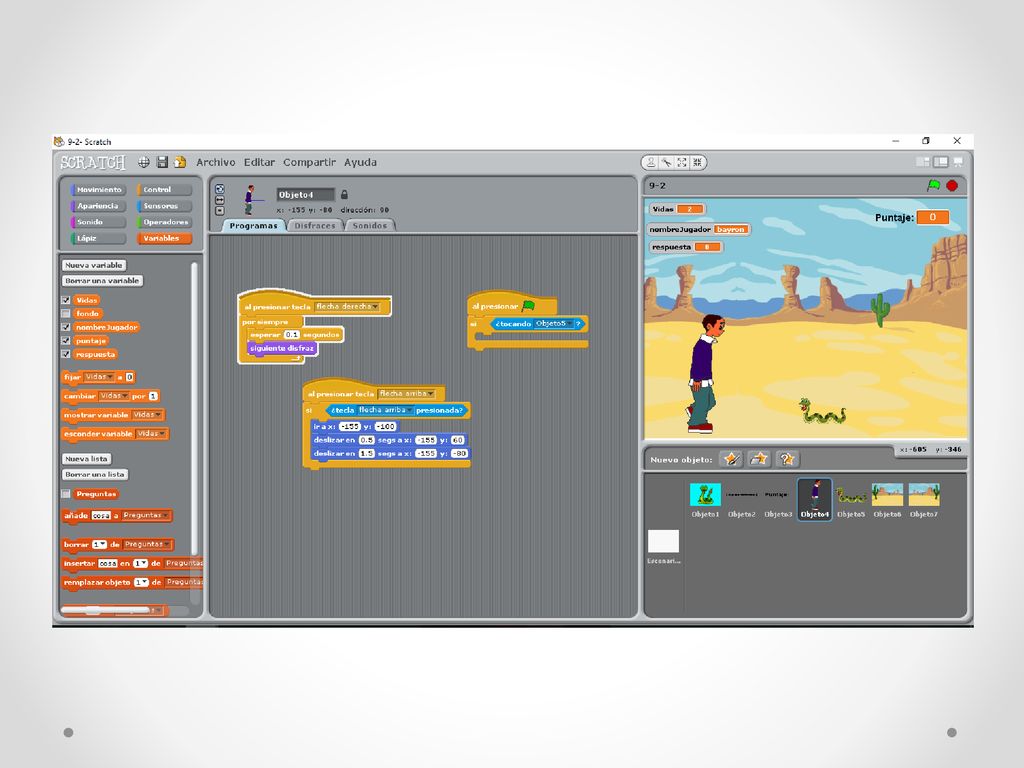Click the share project icon in toolbar
1024x768 pixels.
(180, 162)
